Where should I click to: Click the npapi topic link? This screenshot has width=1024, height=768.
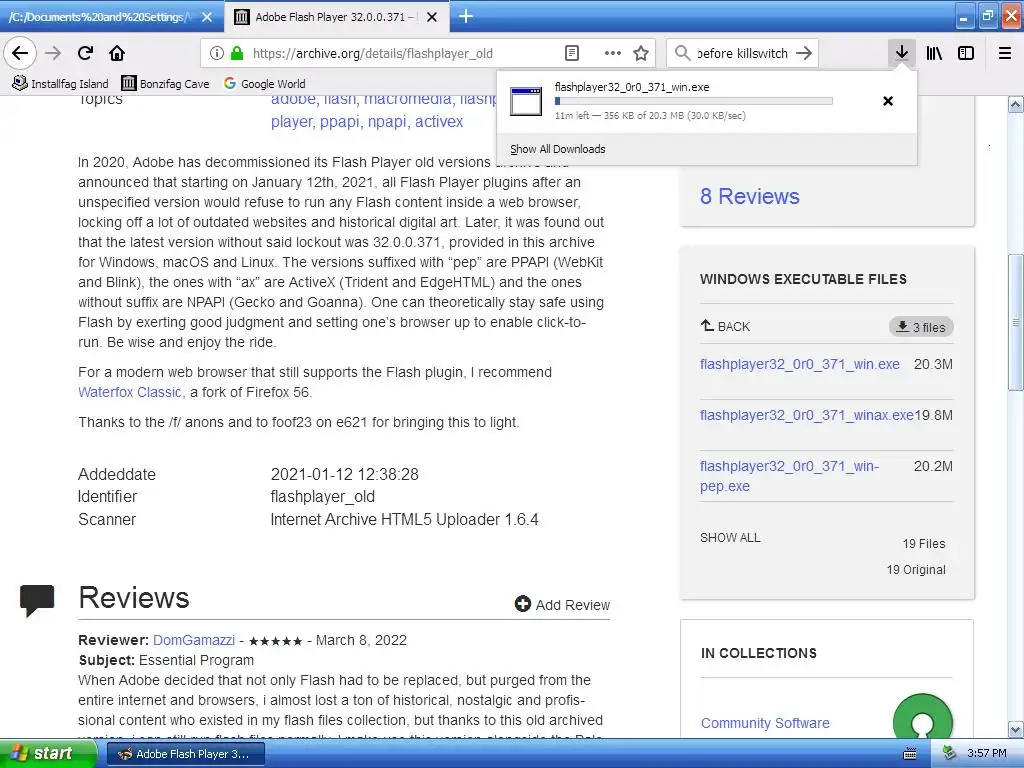[387, 121]
